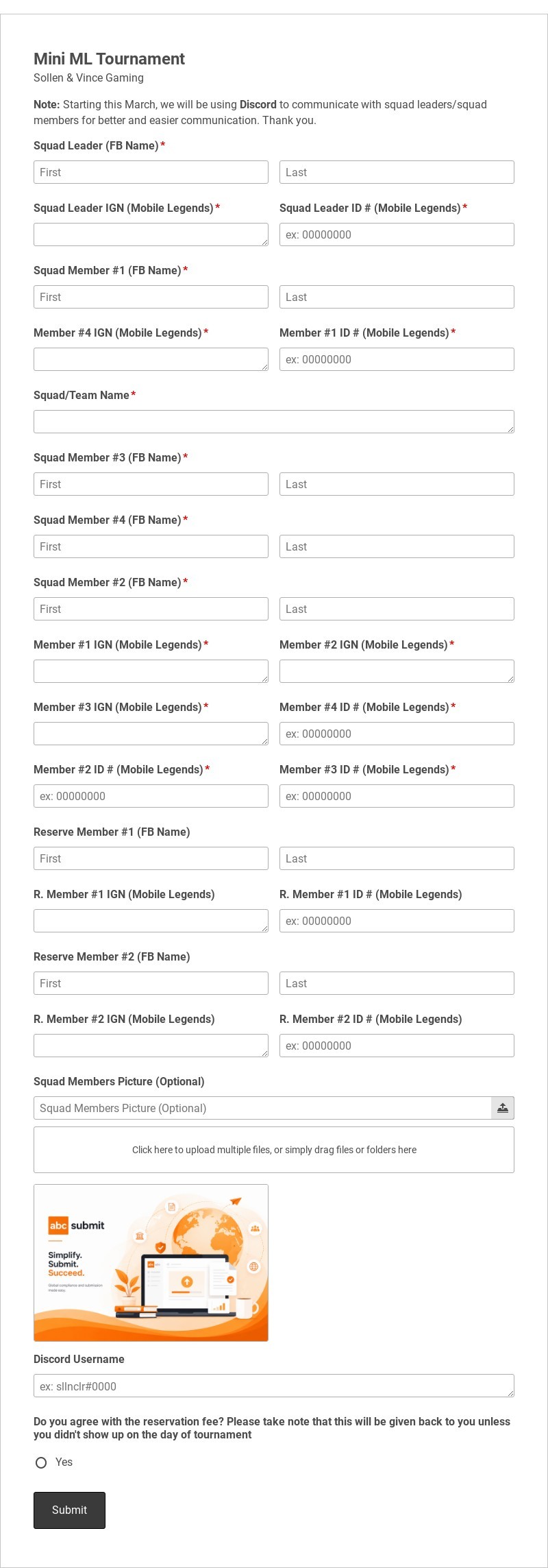Click the Squad Members Picture file field

pos(262,1108)
